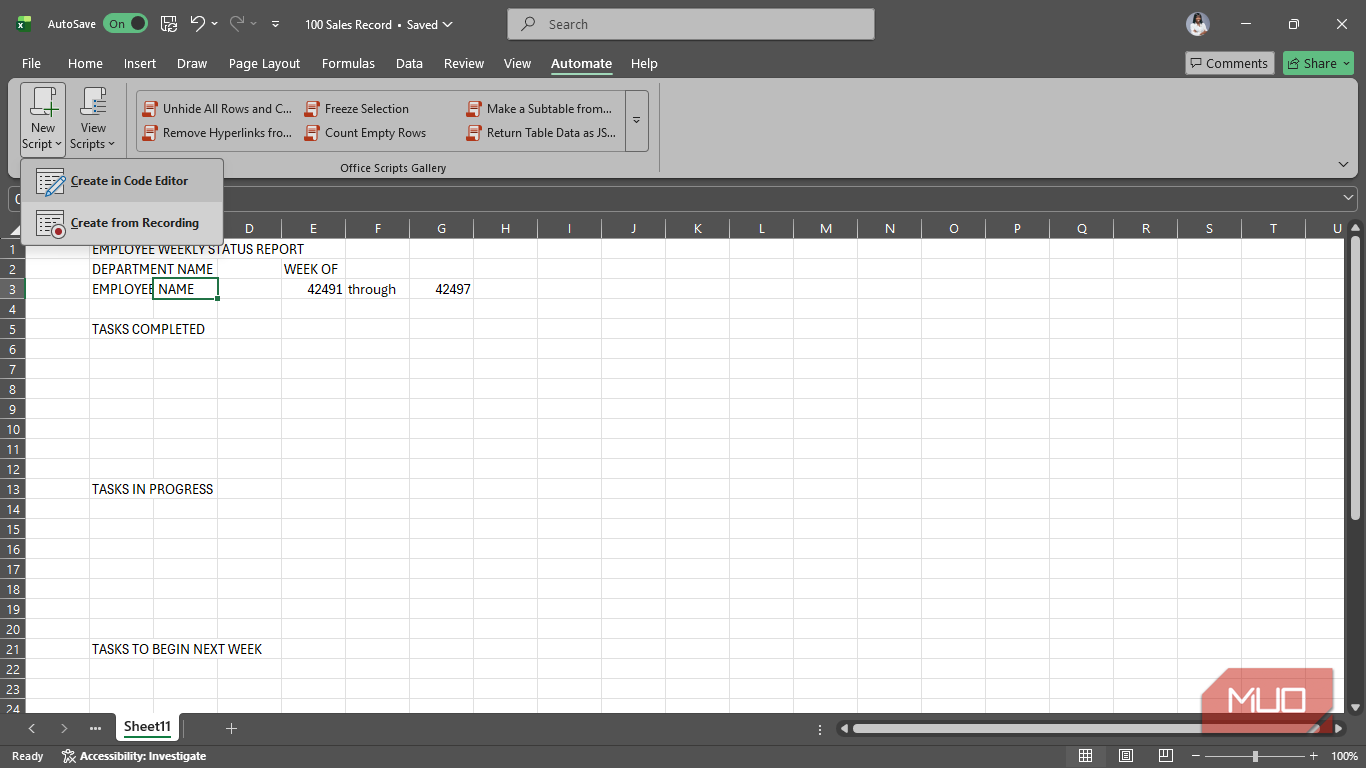Image resolution: width=1366 pixels, height=768 pixels.
Task: Run Freeze Selection script
Action: click(x=357, y=109)
